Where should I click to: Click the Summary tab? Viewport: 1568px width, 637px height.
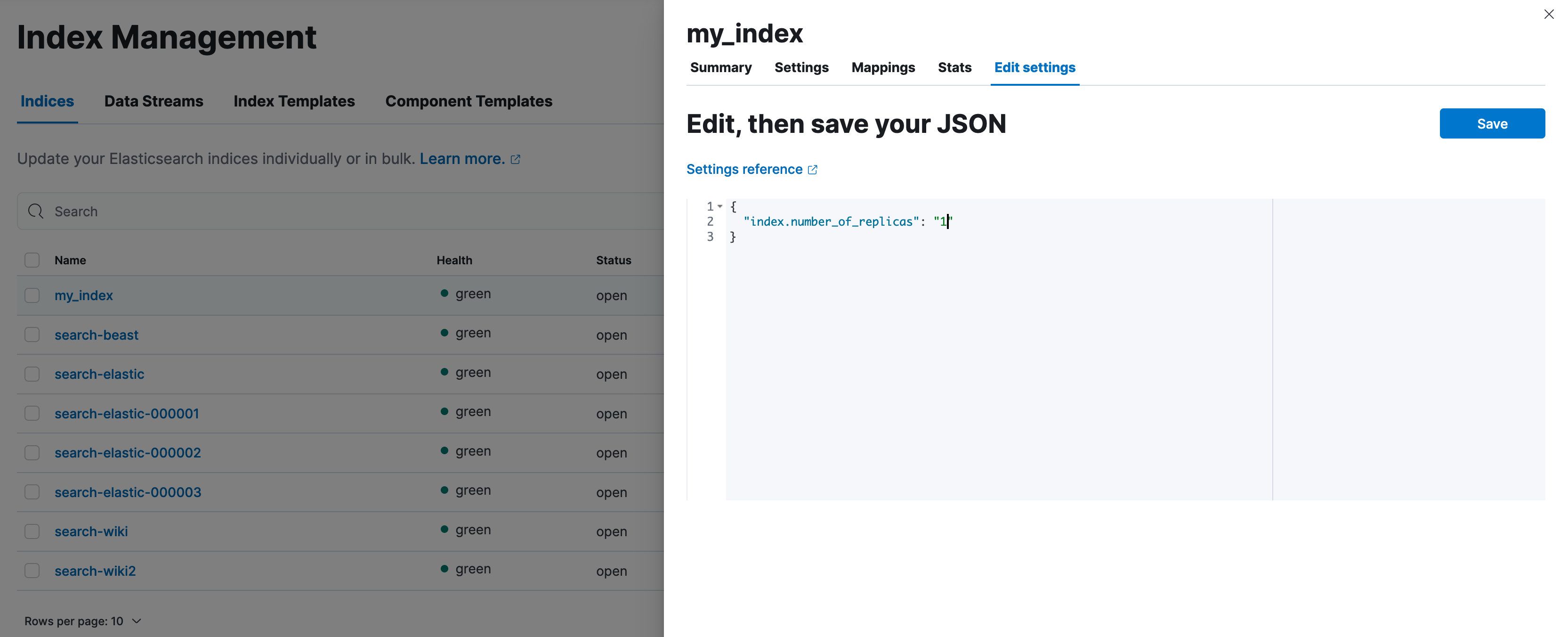tap(720, 66)
